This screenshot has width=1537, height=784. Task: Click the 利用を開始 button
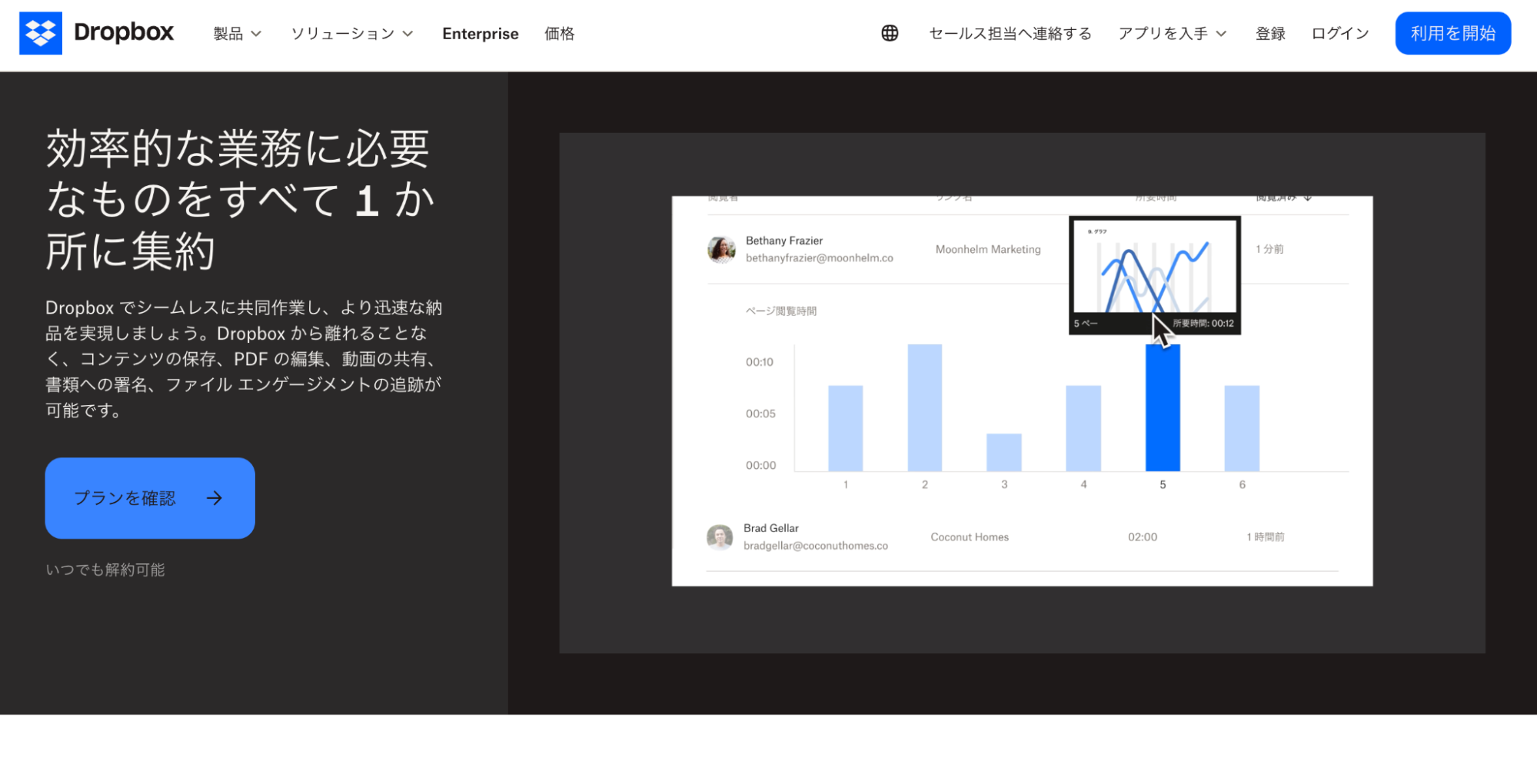pos(1452,34)
